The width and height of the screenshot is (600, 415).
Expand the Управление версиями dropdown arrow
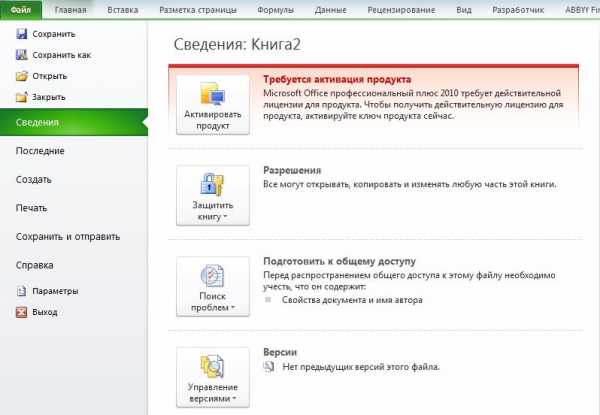pyautogui.click(x=234, y=398)
